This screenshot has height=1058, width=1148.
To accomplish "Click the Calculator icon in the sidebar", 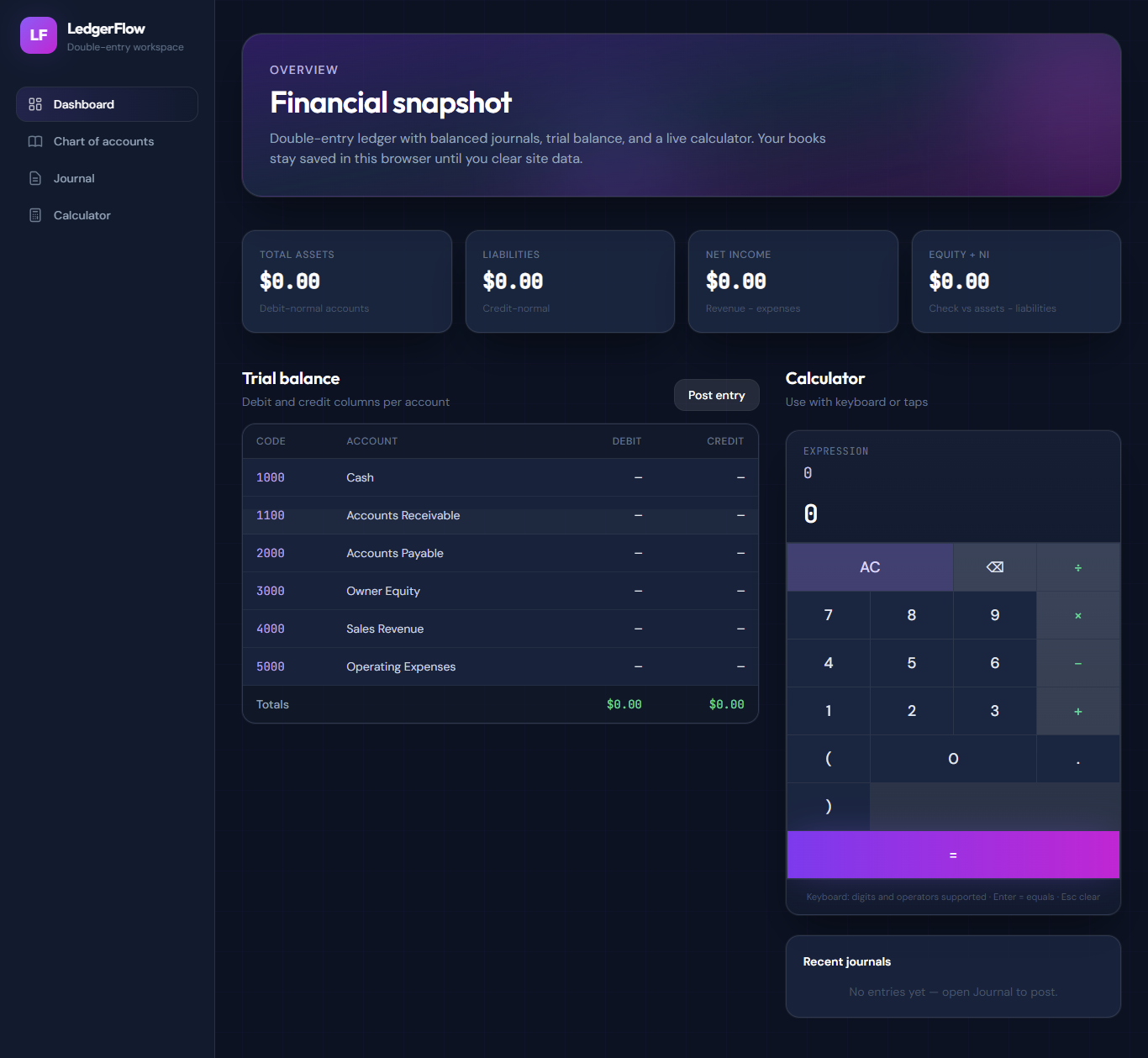I will coord(35,215).
